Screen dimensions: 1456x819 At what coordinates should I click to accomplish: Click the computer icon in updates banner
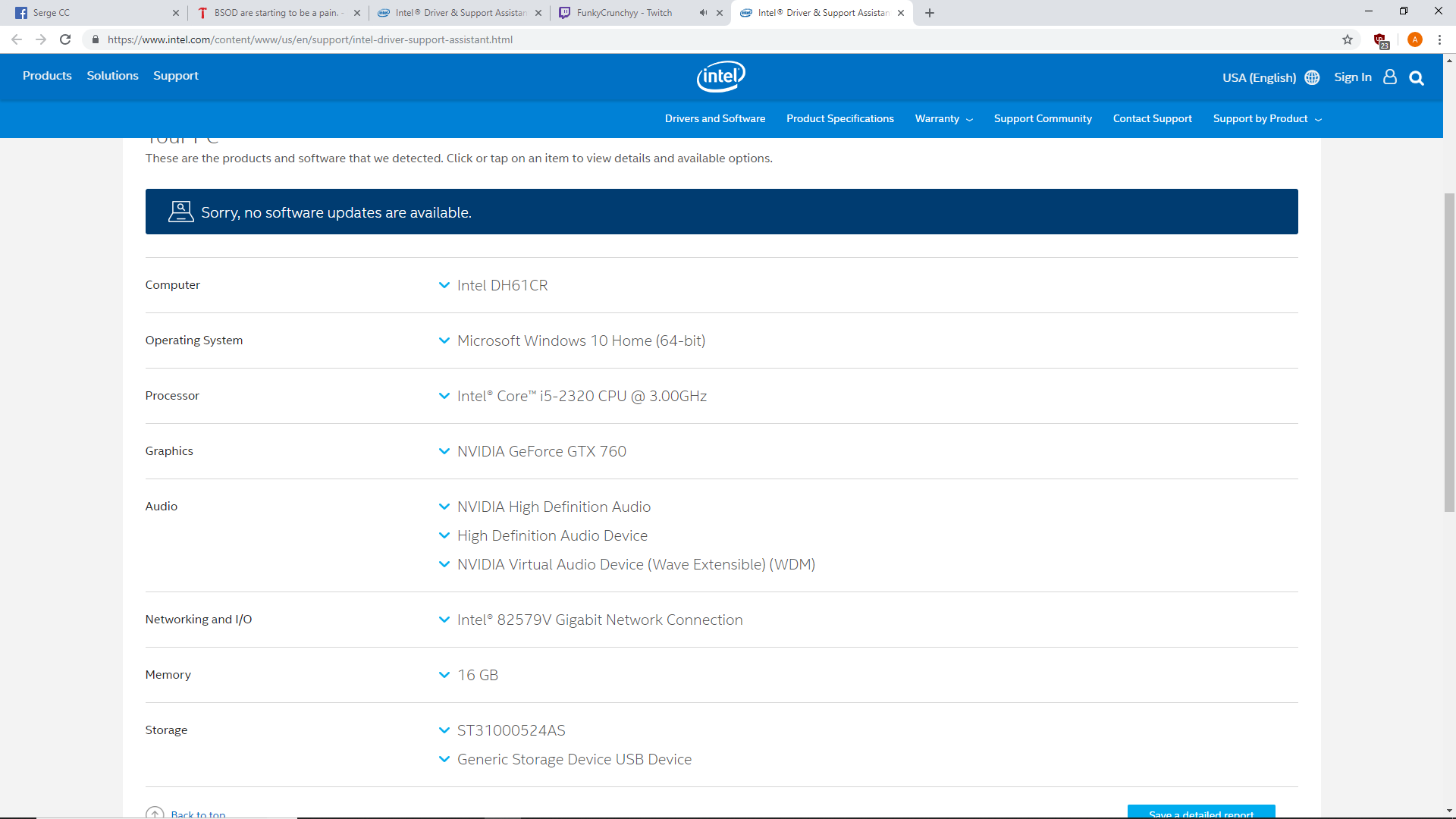coord(180,212)
